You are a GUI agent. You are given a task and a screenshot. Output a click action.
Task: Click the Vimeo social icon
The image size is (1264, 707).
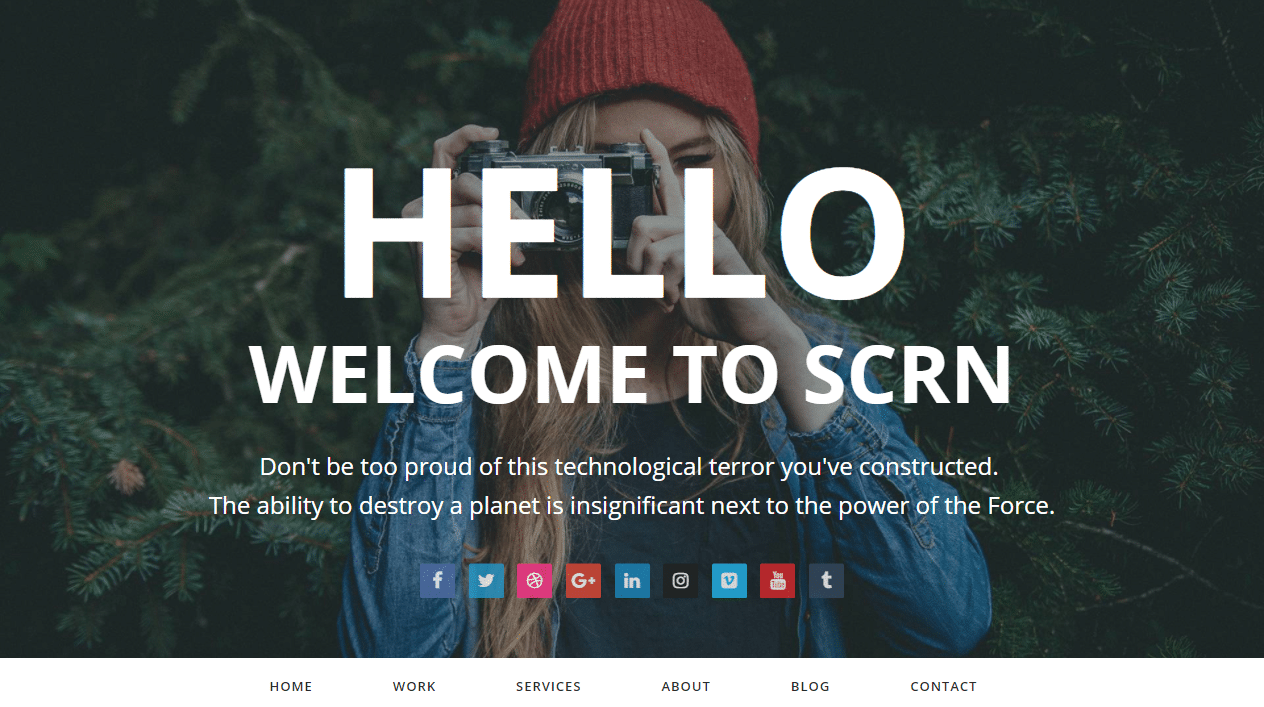coord(729,581)
